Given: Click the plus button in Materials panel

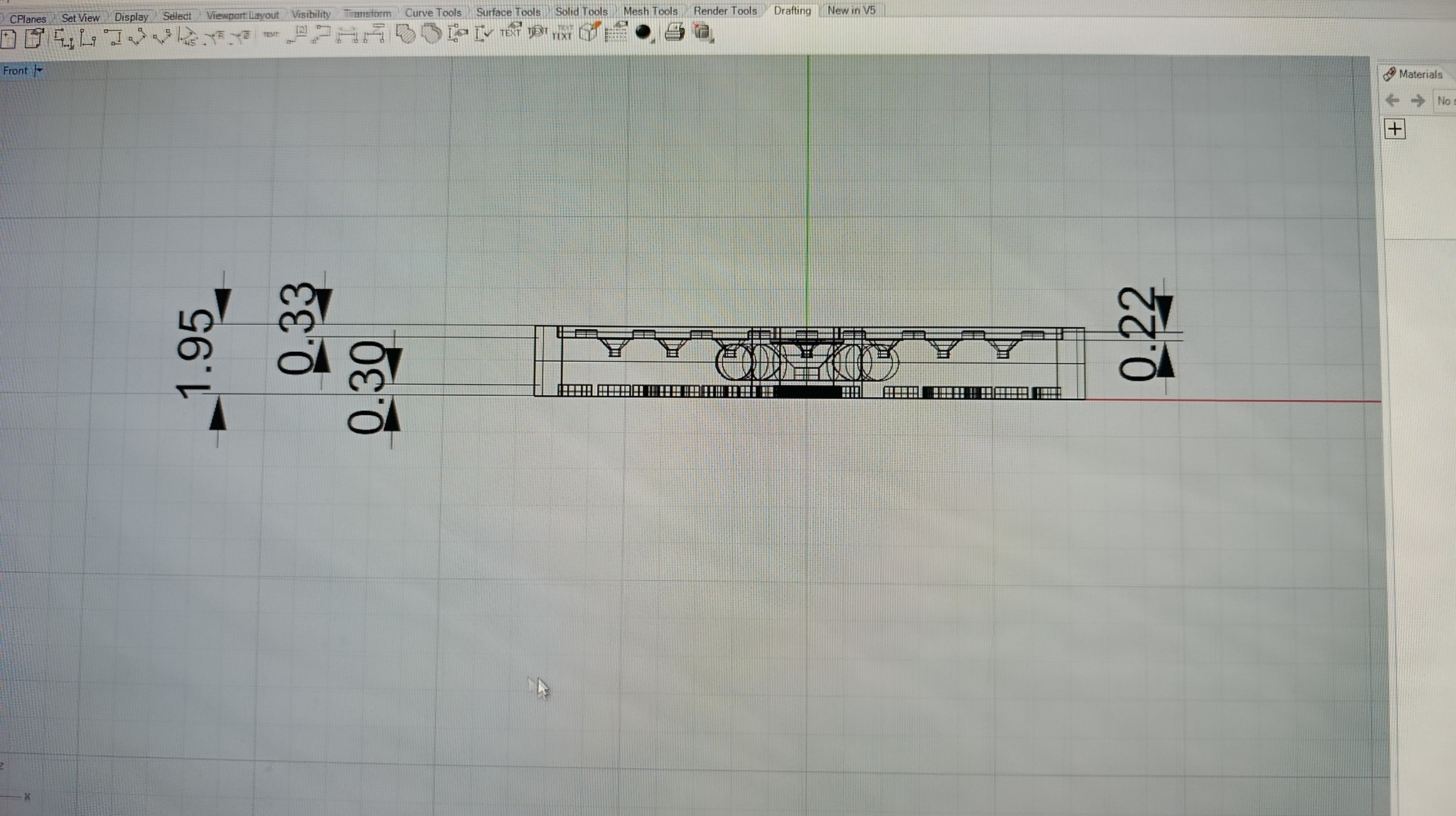Looking at the screenshot, I should (x=1395, y=129).
